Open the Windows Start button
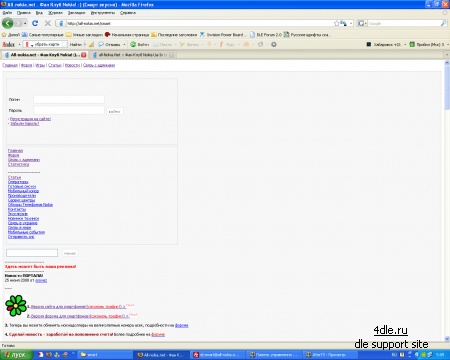Image resolution: width=450 pixels, height=360 pixels. (x=16, y=355)
